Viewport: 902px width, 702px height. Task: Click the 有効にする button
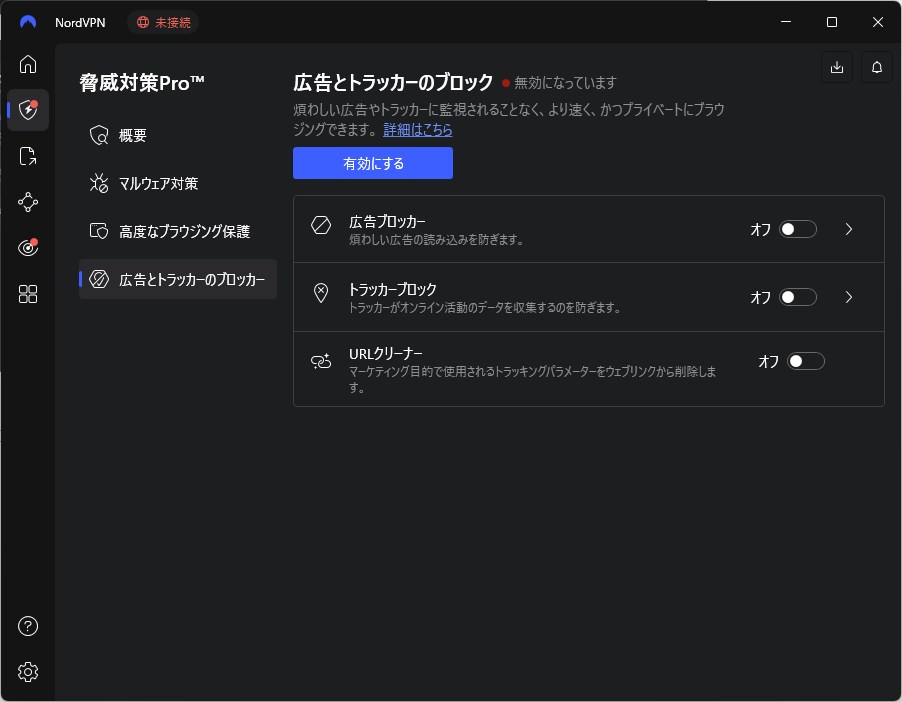click(x=372, y=163)
